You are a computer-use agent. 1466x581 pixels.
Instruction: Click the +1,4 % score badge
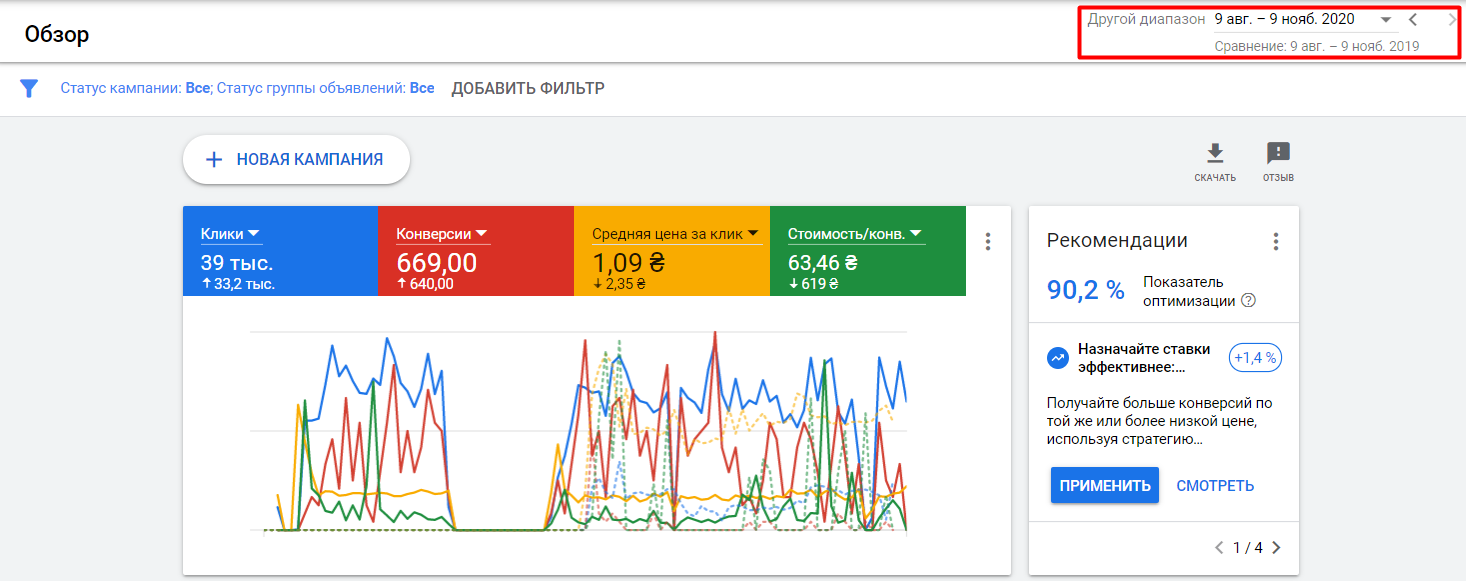[1255, 358]
